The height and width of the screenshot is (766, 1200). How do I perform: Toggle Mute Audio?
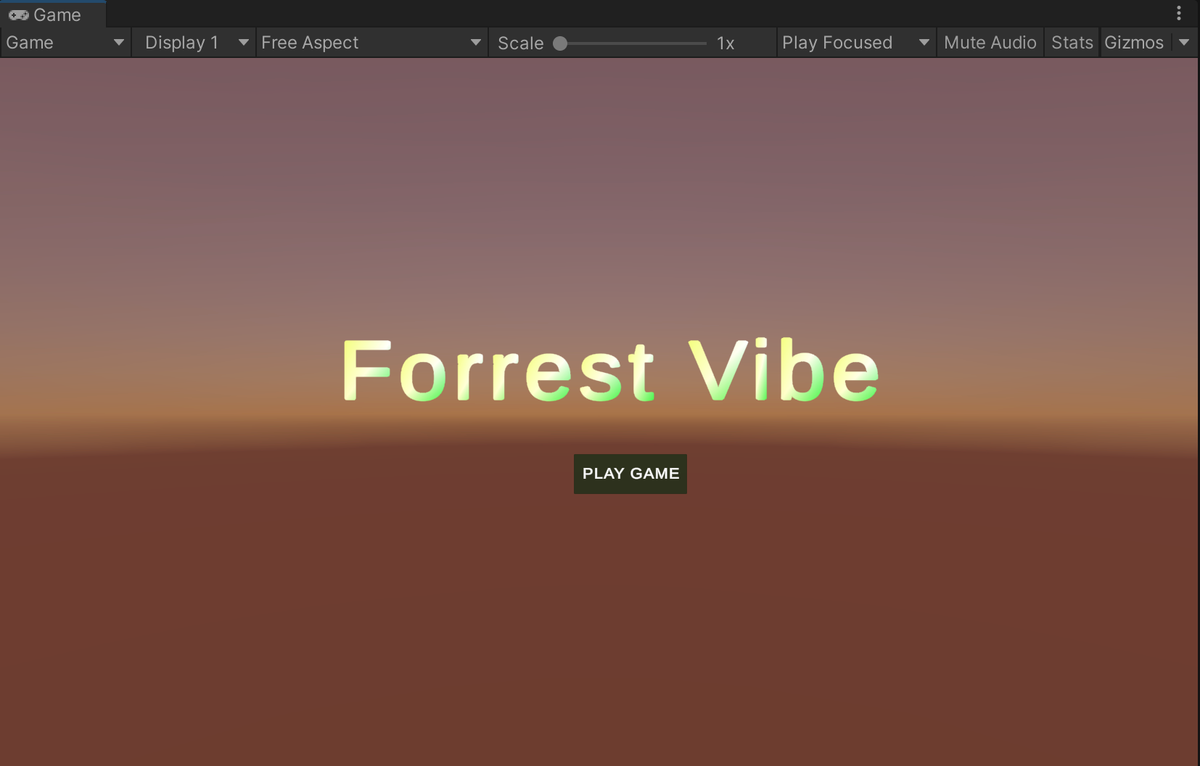pos(990,43)
